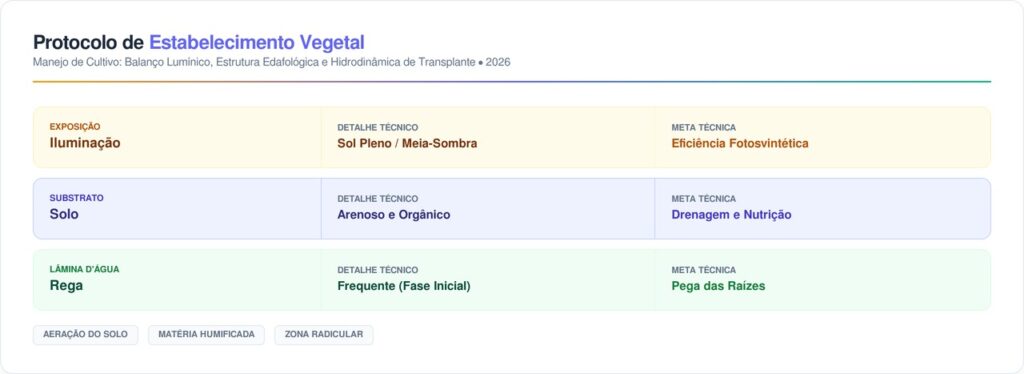The height and width of the screenshot is (374, 1024).
Task: Click the EXPOSIÇÃO category label
Action: point(75,127)
